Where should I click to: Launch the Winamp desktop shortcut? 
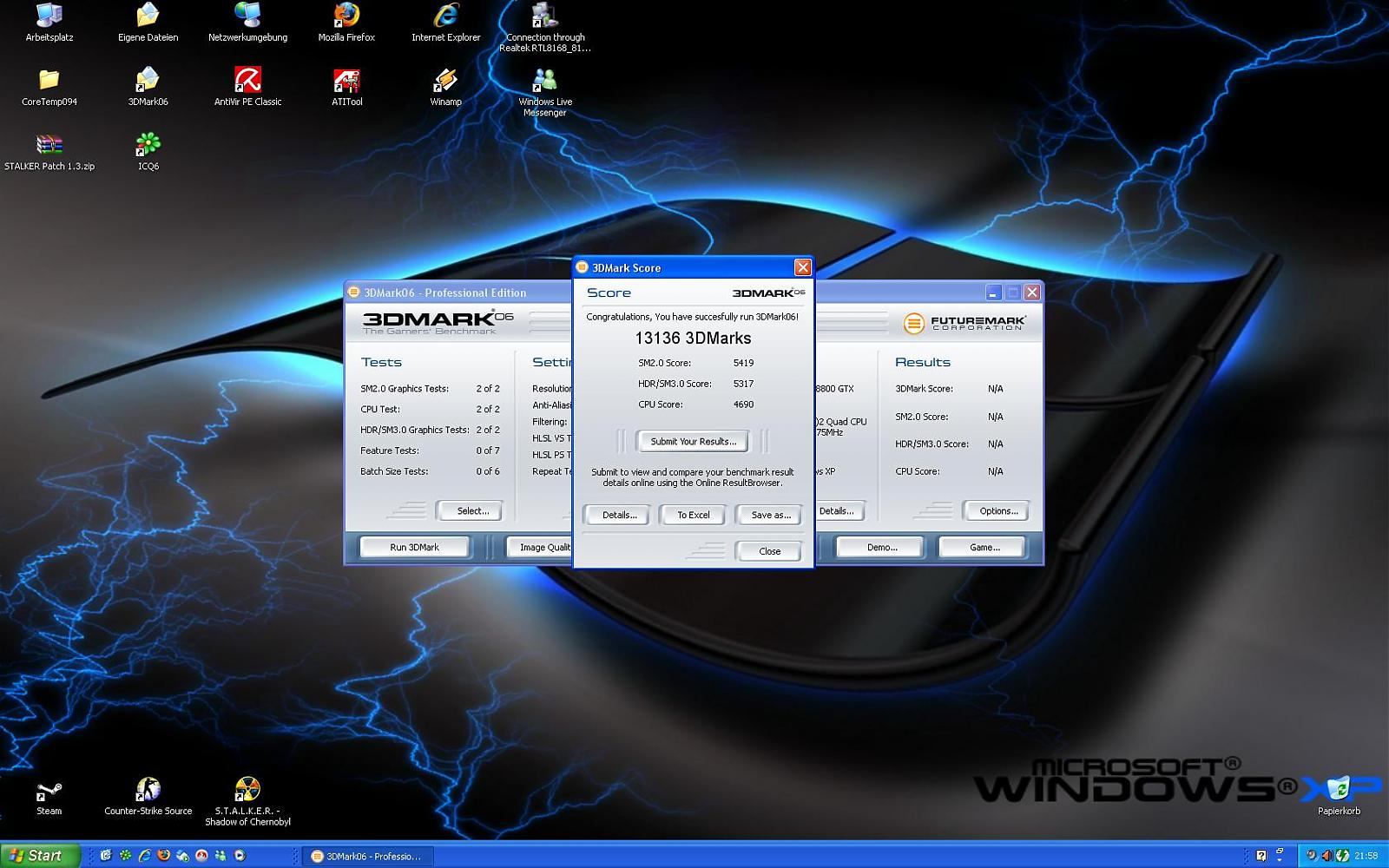(445, 87)
